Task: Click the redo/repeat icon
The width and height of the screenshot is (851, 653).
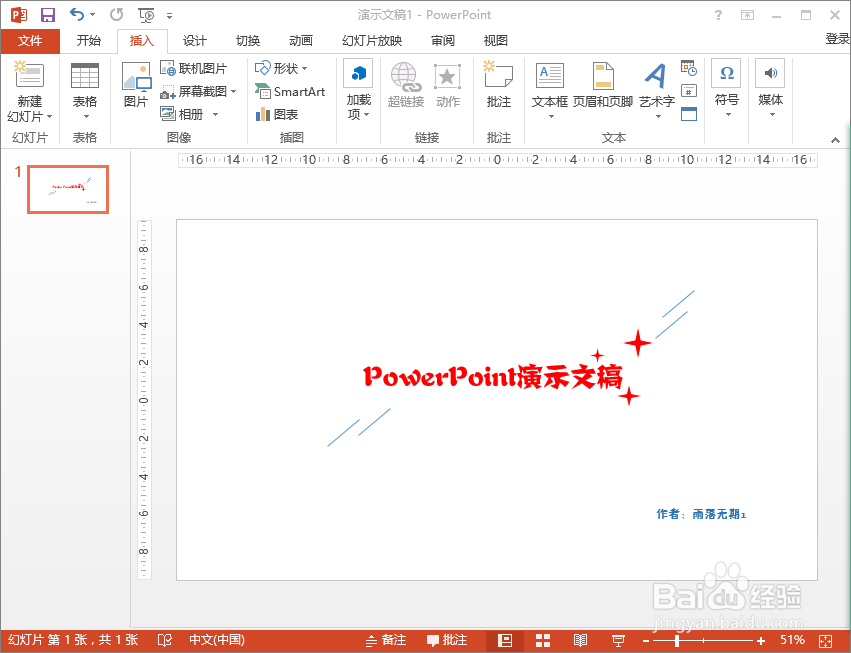Action: (x=116, y=15)
